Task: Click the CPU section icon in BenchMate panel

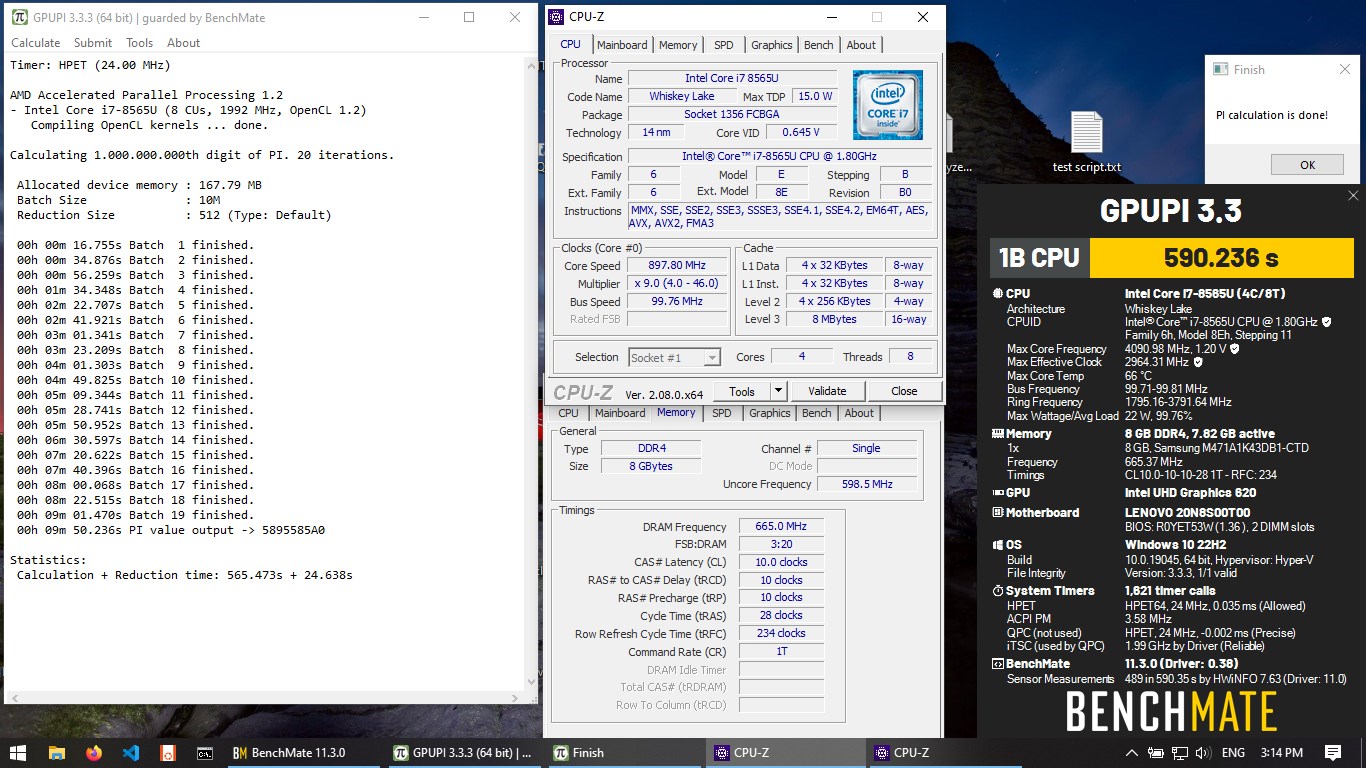Action: [x=997, y=294]
